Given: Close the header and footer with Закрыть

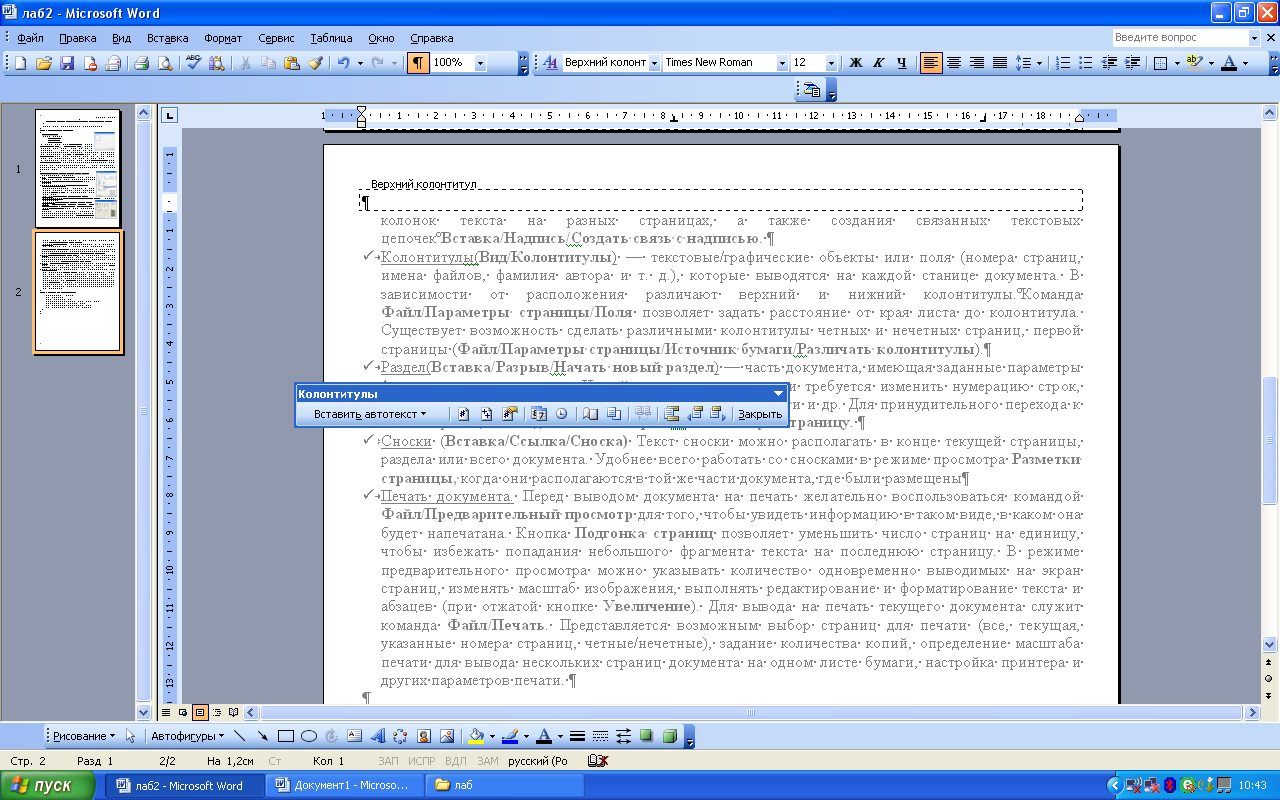Looking at the screenshot, I should pos(760,413).
